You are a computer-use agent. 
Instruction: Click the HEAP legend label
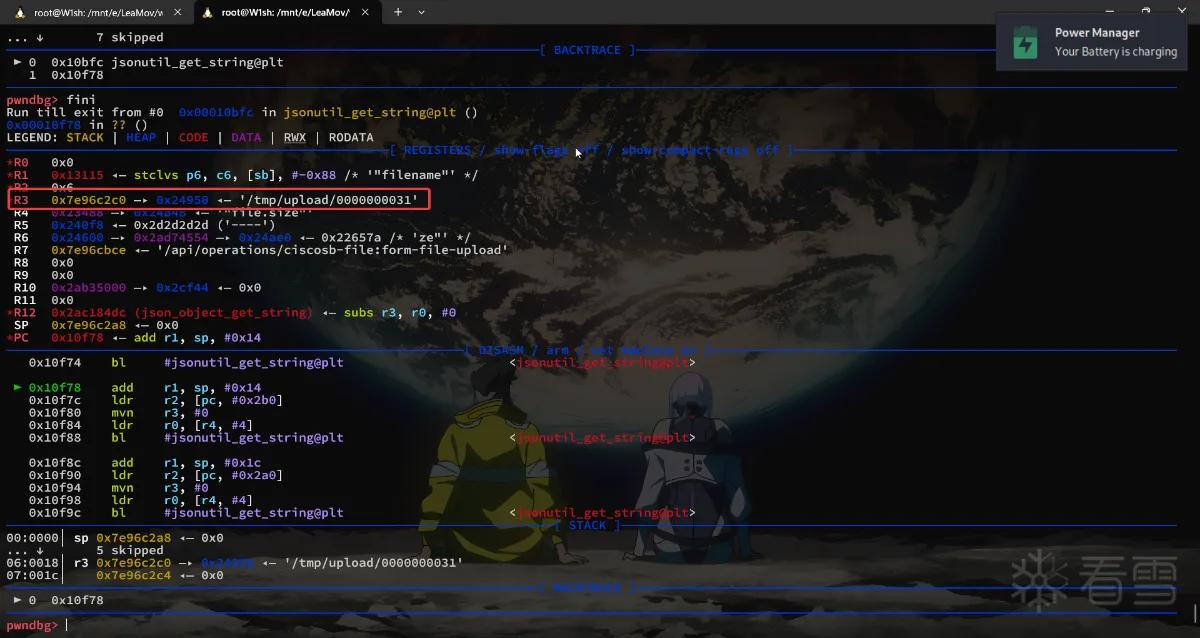point(142,137)
